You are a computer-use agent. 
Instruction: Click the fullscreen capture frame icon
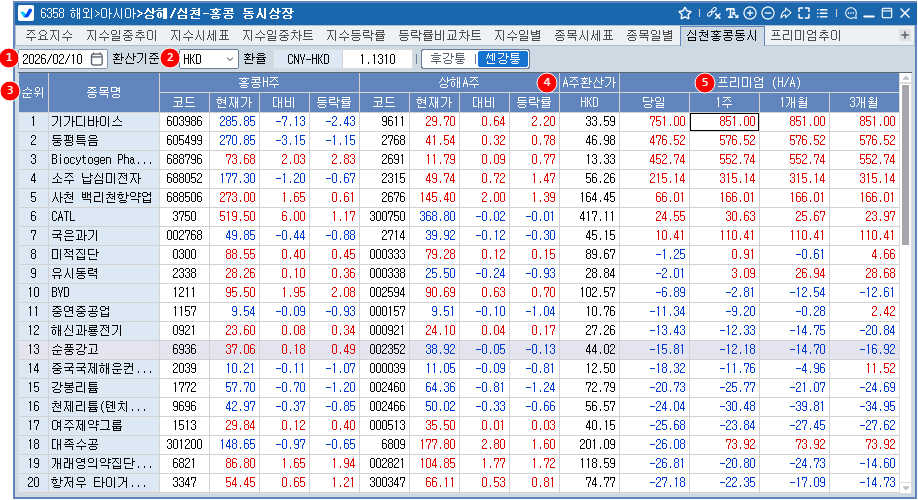pyautogui.click(x=803, y=13)
